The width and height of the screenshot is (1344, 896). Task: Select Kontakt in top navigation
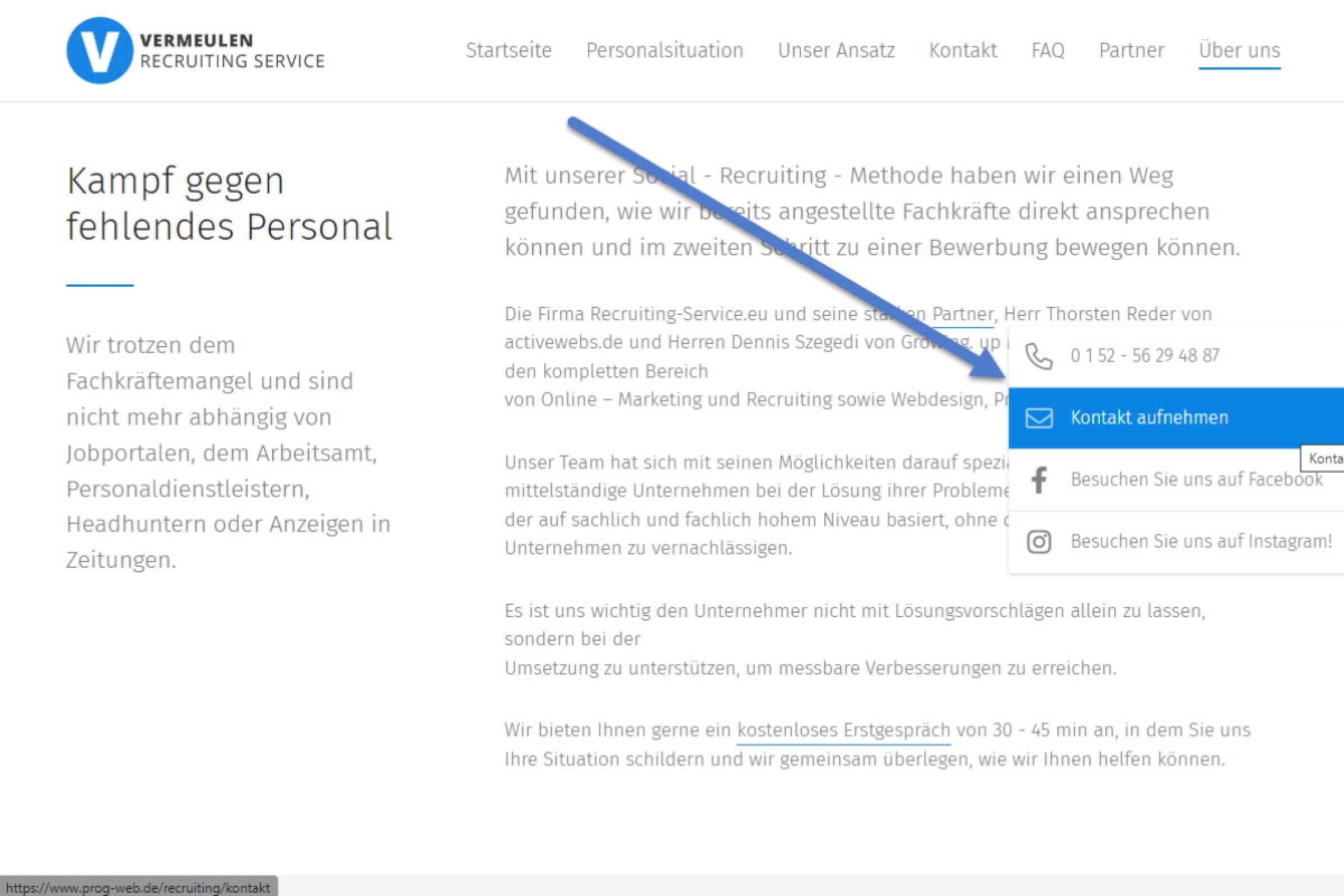click(x=963, y=50)
